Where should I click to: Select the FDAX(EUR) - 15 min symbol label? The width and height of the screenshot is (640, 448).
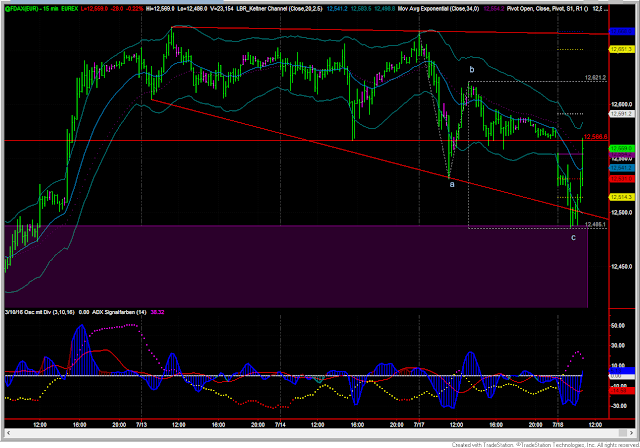pos(34,9)
